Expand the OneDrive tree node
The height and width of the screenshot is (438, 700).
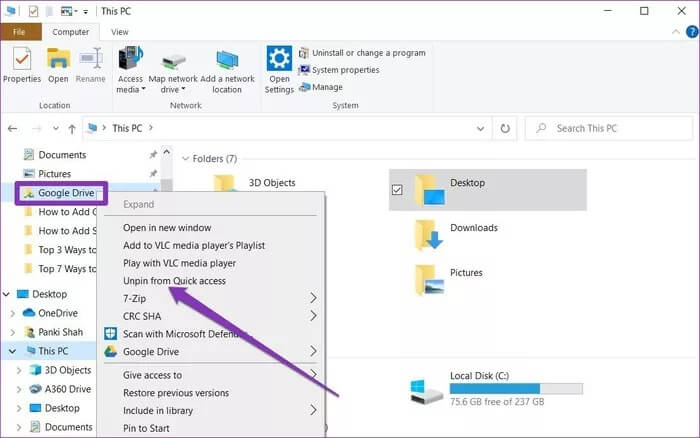[12, 313]
